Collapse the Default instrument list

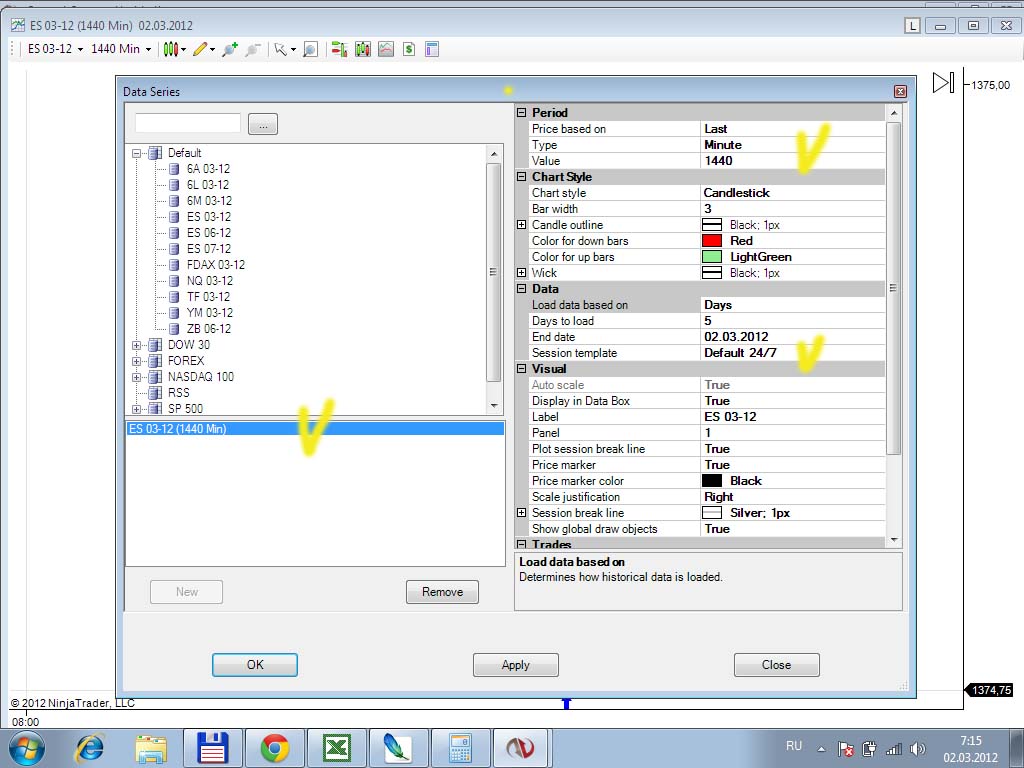(136, 153)
